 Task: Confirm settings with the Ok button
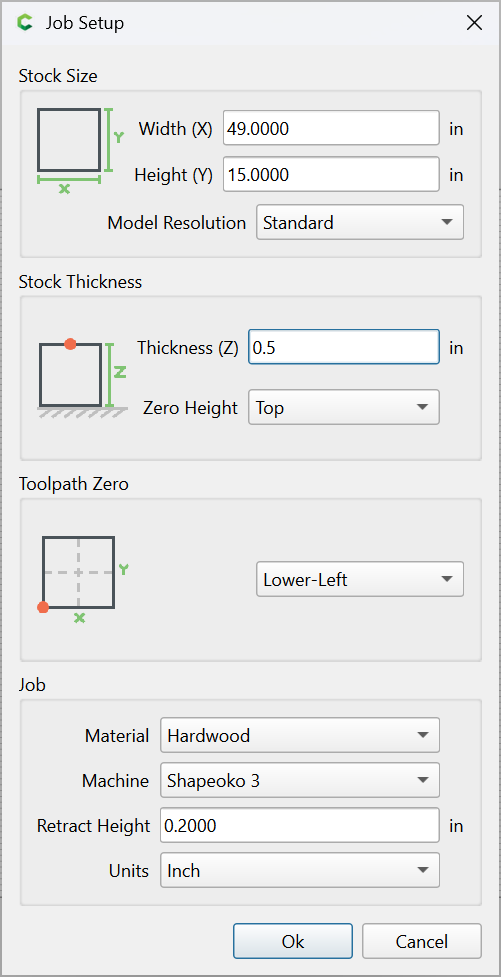point(293,941)
